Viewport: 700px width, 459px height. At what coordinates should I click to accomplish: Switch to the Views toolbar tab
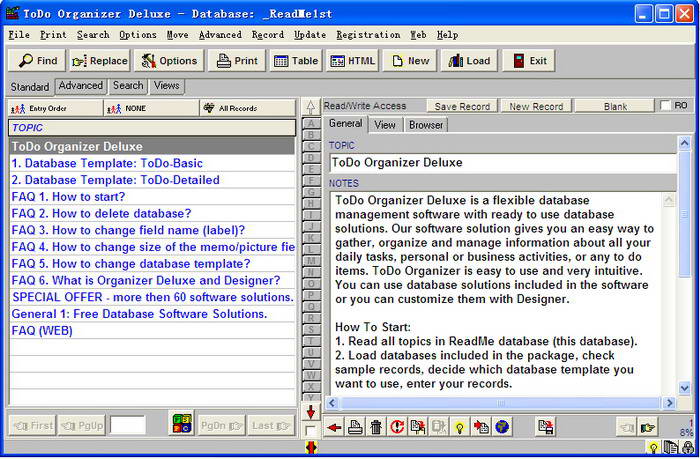[x=167, y=86]
